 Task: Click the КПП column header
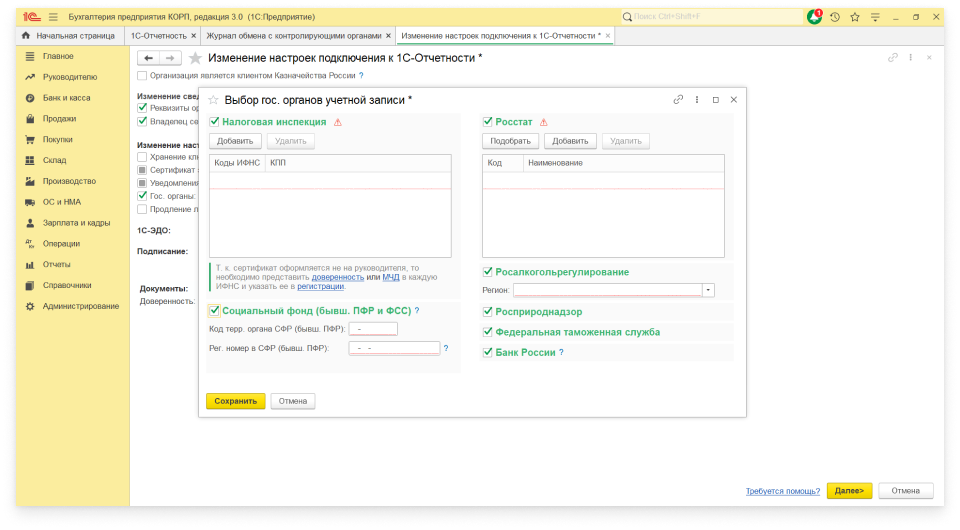point(358,163)
